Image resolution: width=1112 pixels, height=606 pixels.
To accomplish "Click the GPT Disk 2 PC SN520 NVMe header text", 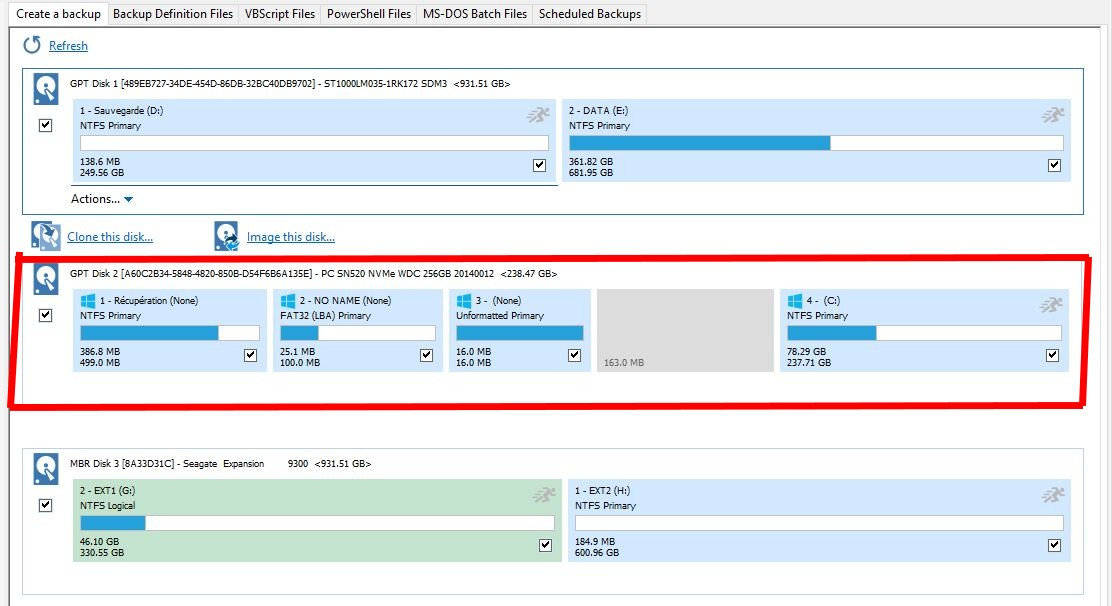I will point(313,274).
